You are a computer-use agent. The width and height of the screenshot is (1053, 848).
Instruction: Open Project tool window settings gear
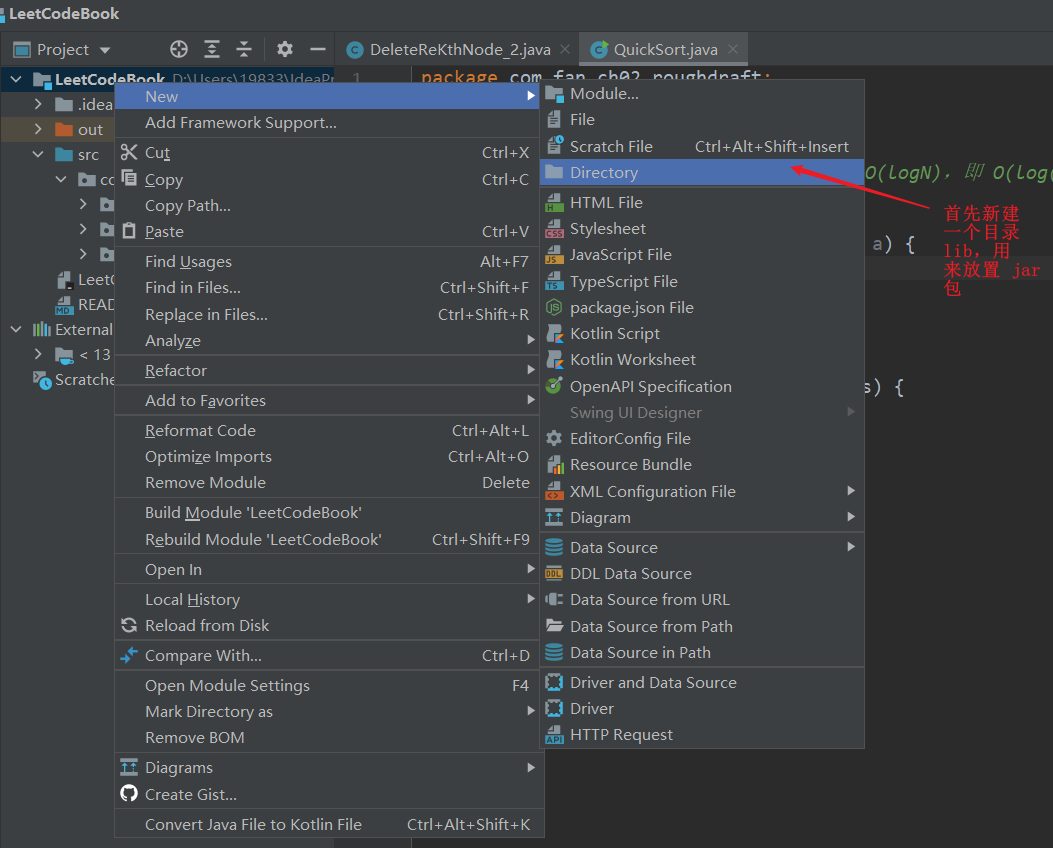(x=285, y=49)
